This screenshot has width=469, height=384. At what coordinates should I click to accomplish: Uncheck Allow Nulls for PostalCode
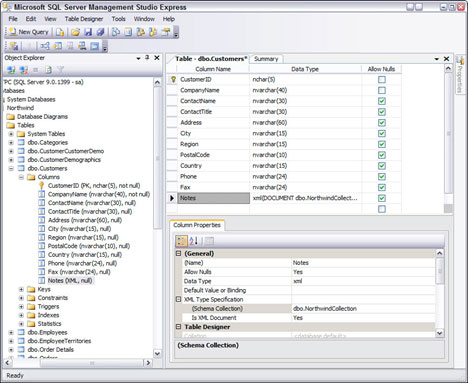[x=382, y=155]
